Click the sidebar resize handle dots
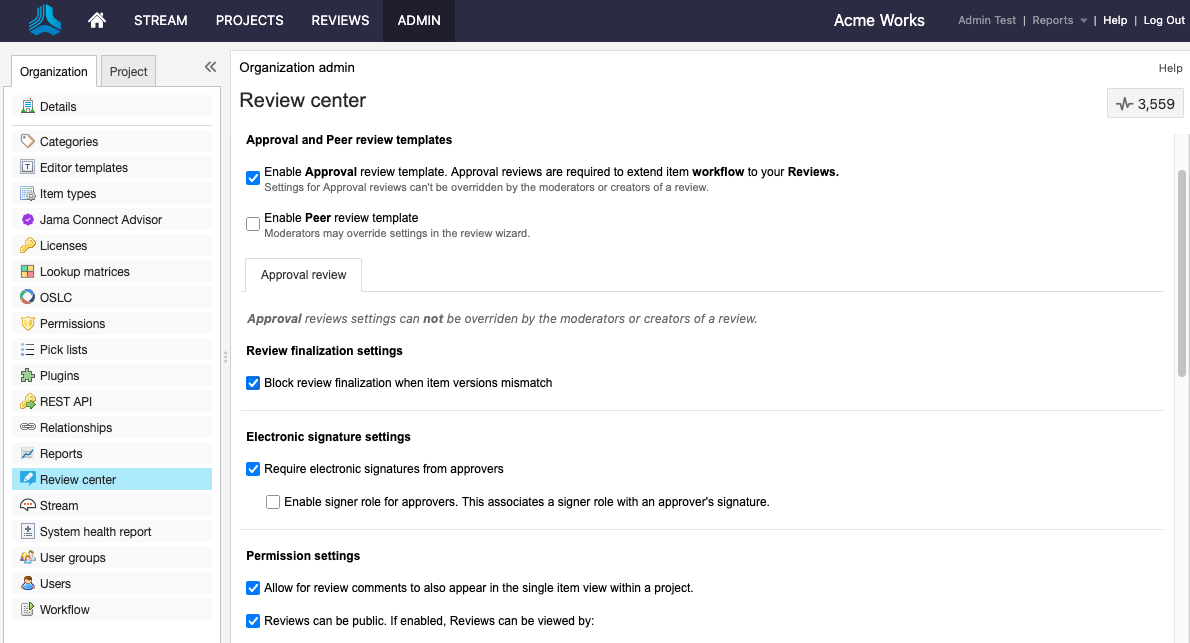Image resolution: width=1190 pixels, height=643 pixels. [x=225, y=357]
